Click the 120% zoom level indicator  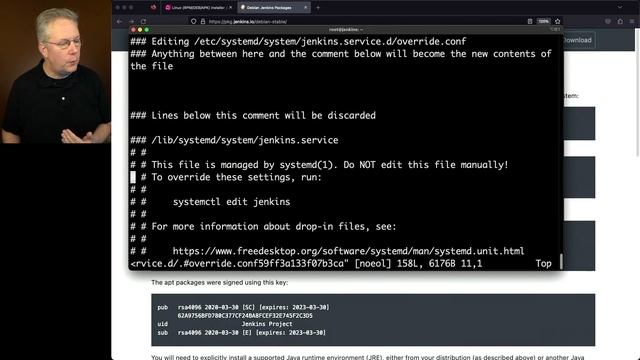(x=543, y=21)
